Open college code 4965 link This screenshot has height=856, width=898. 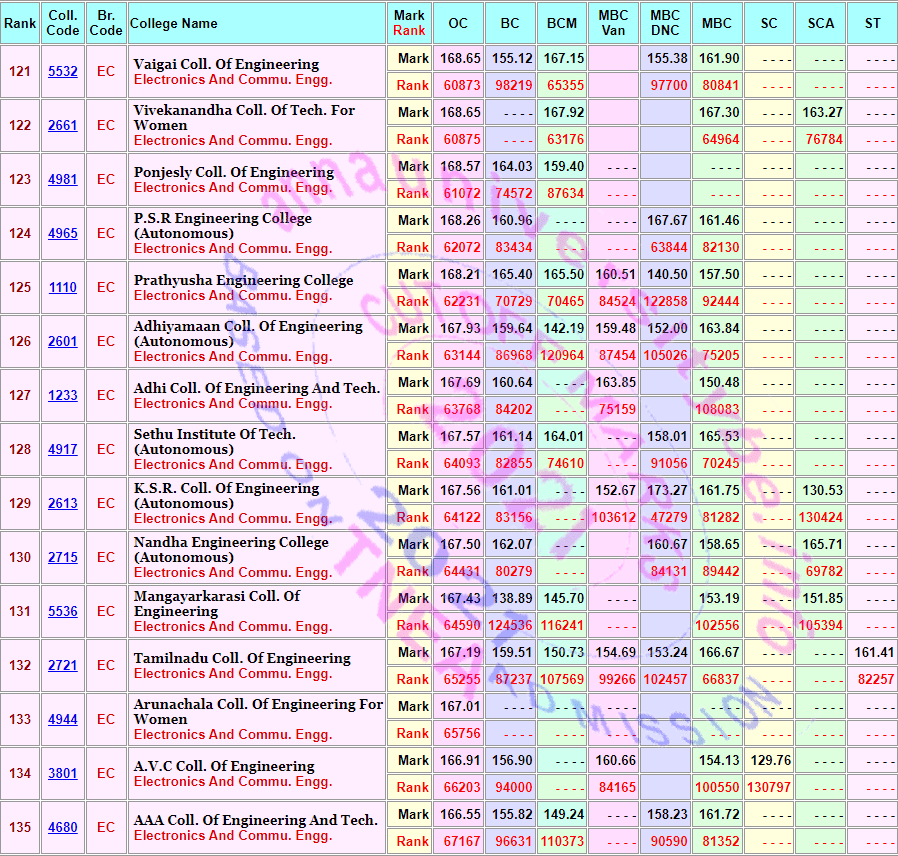[62, 234]
